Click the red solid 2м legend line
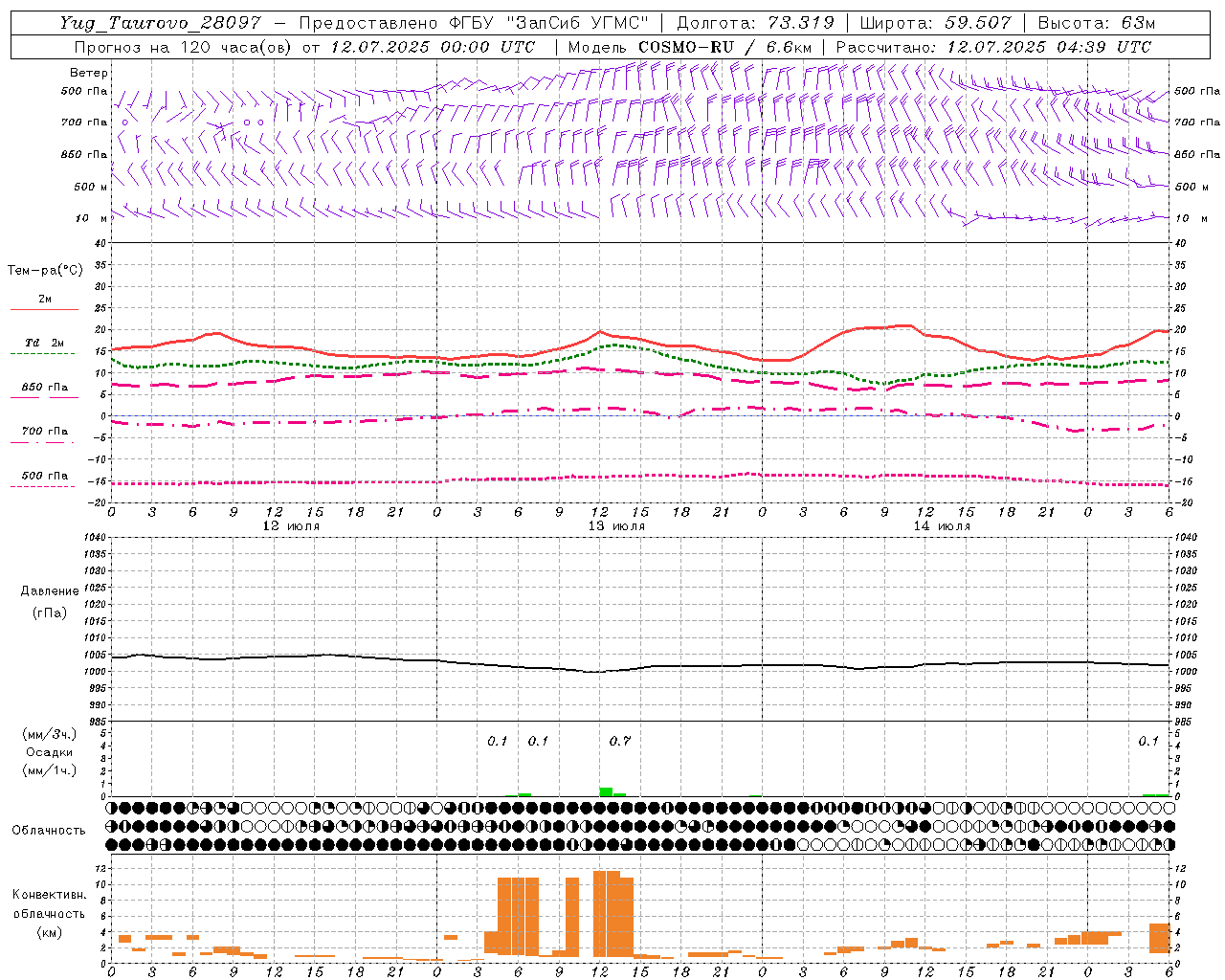 tap(44, 309)
